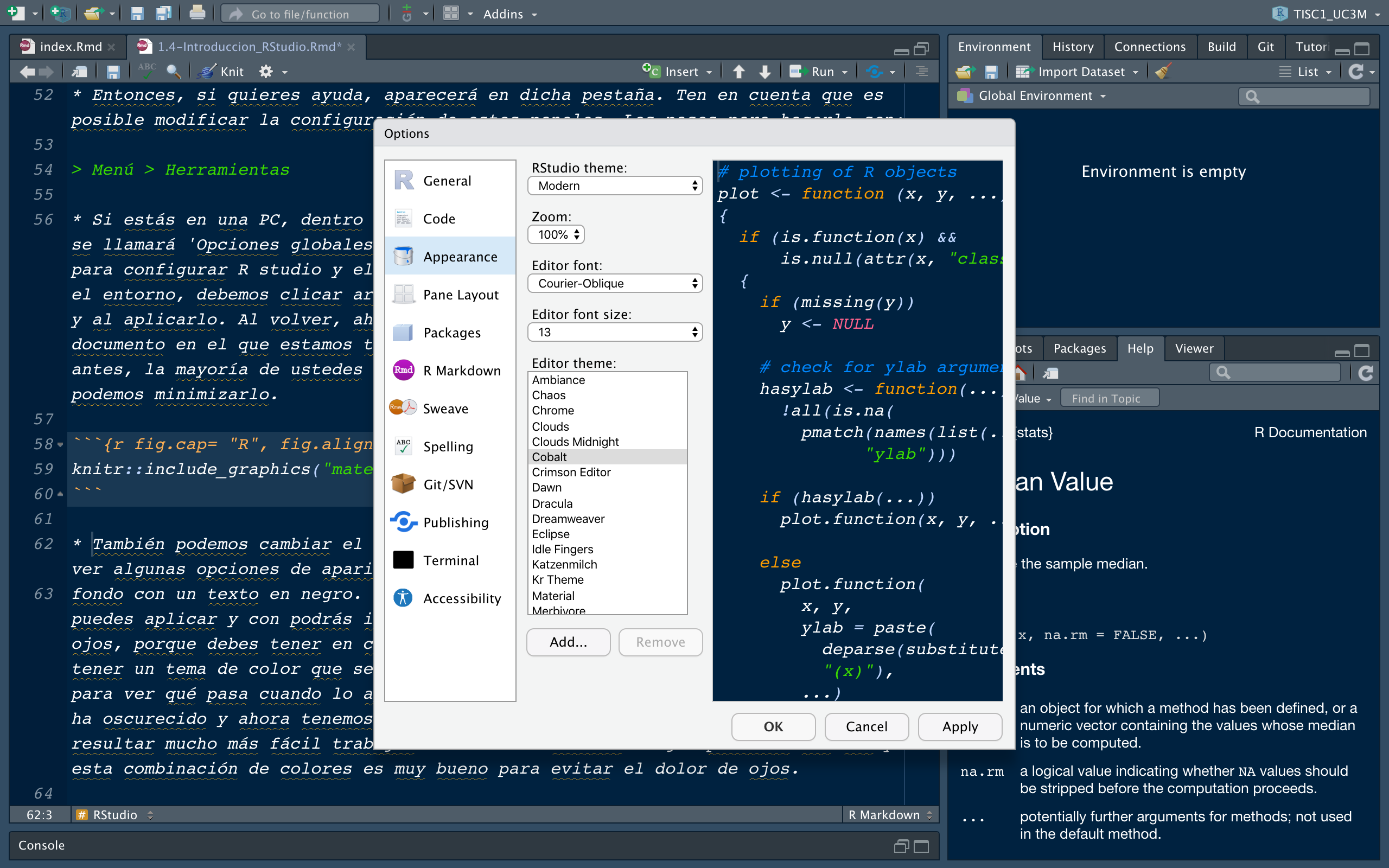Click the Add... theme button
Screen dimensions: 1389x868
coord(568,642)
